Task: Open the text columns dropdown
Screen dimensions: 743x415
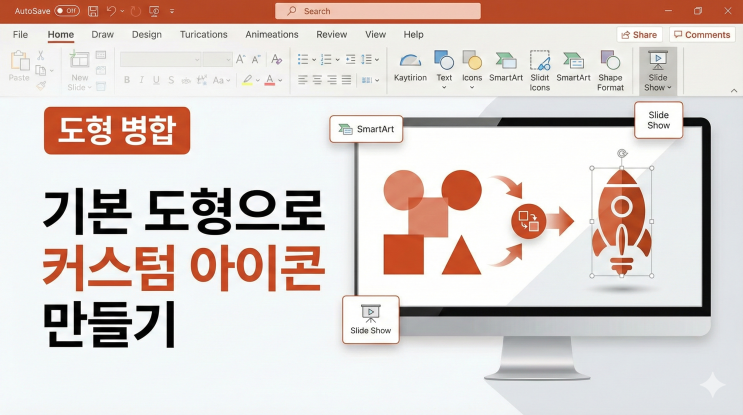Action: click(x=370, y=81)
